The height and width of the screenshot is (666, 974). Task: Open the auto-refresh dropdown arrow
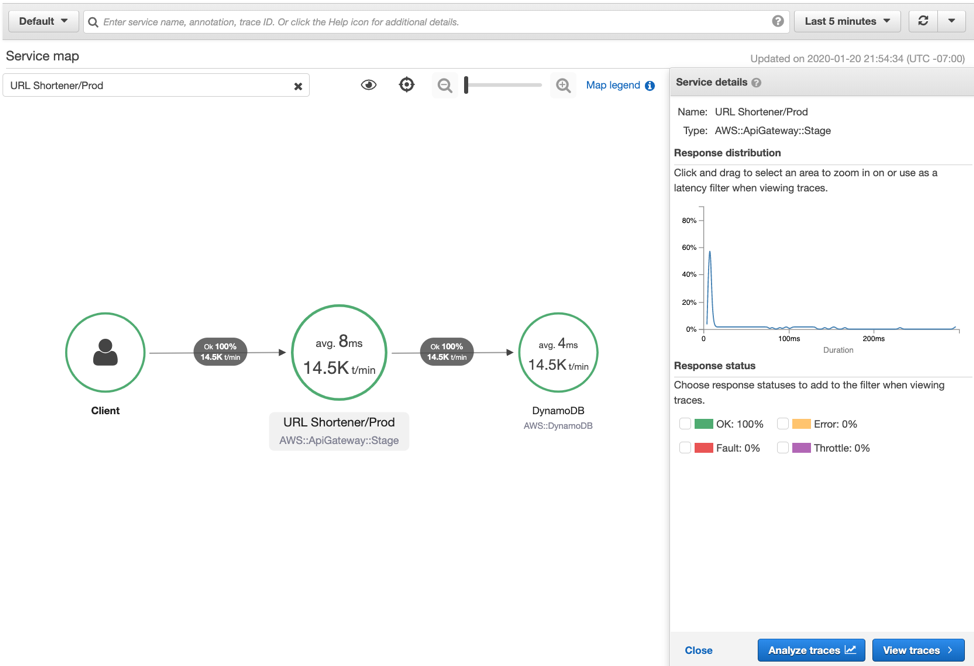pyautogui.click(x=952, y=21)
